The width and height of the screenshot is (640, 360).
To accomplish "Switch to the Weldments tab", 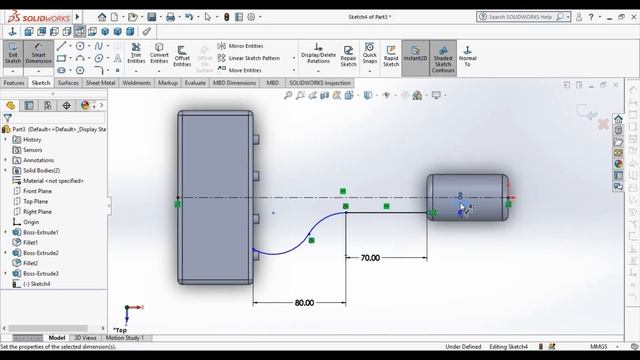I will pos(137,83).
